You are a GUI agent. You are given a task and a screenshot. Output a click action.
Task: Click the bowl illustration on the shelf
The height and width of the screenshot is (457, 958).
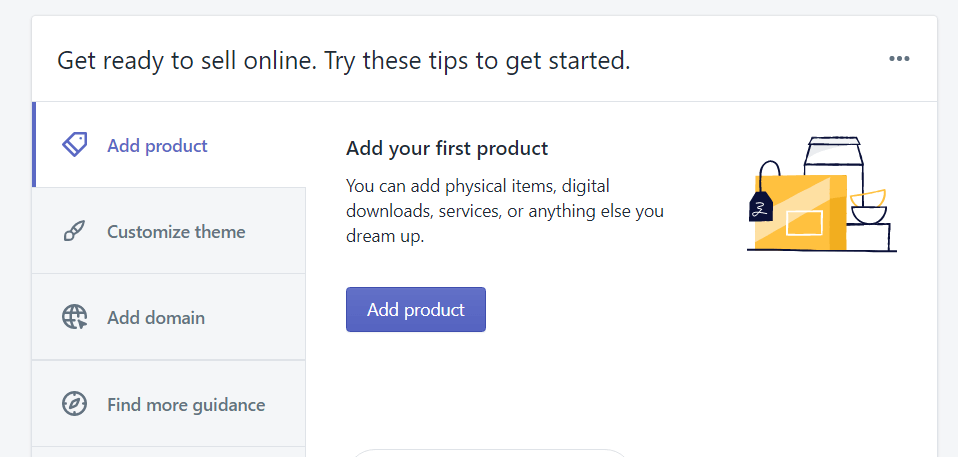[x=868, y=207]
